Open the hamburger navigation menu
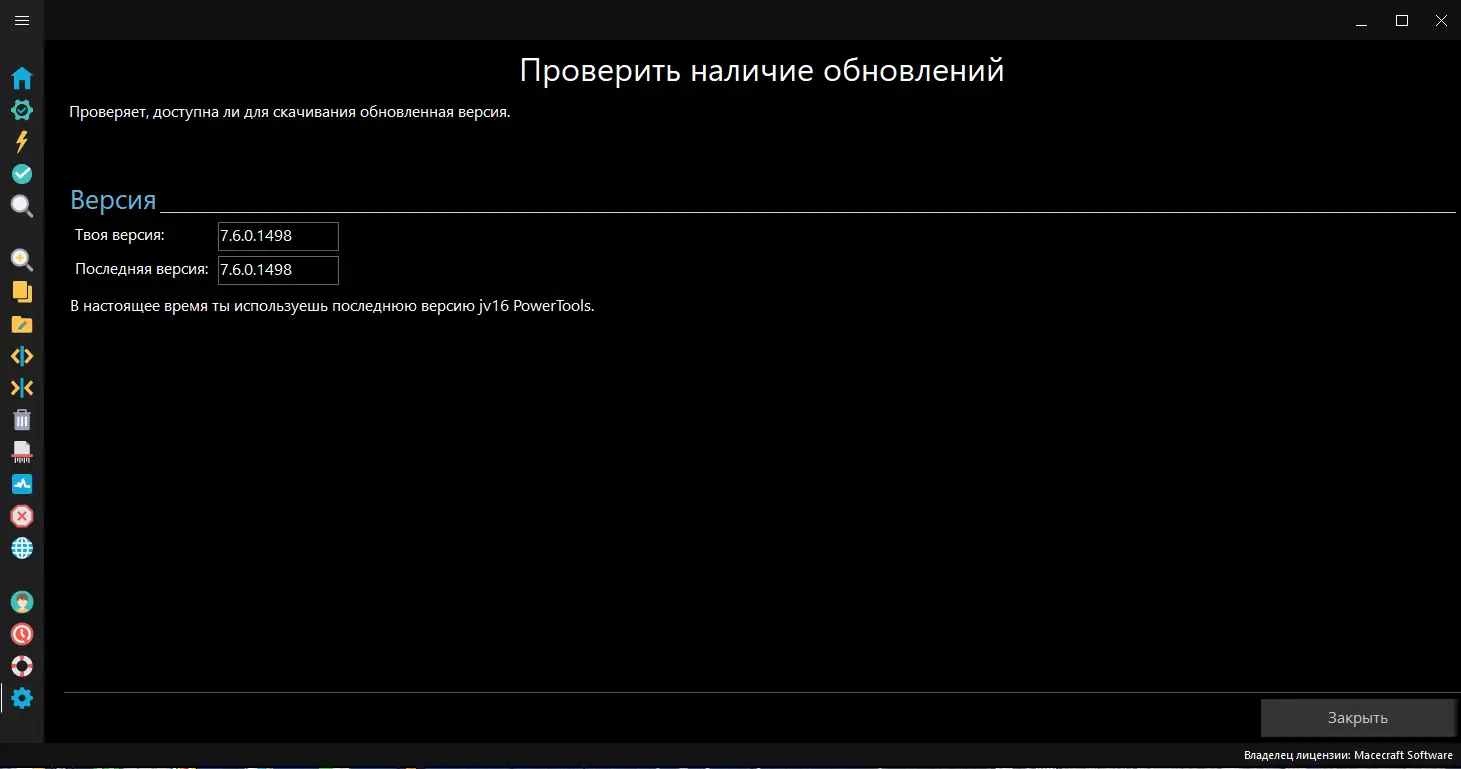 22,20
